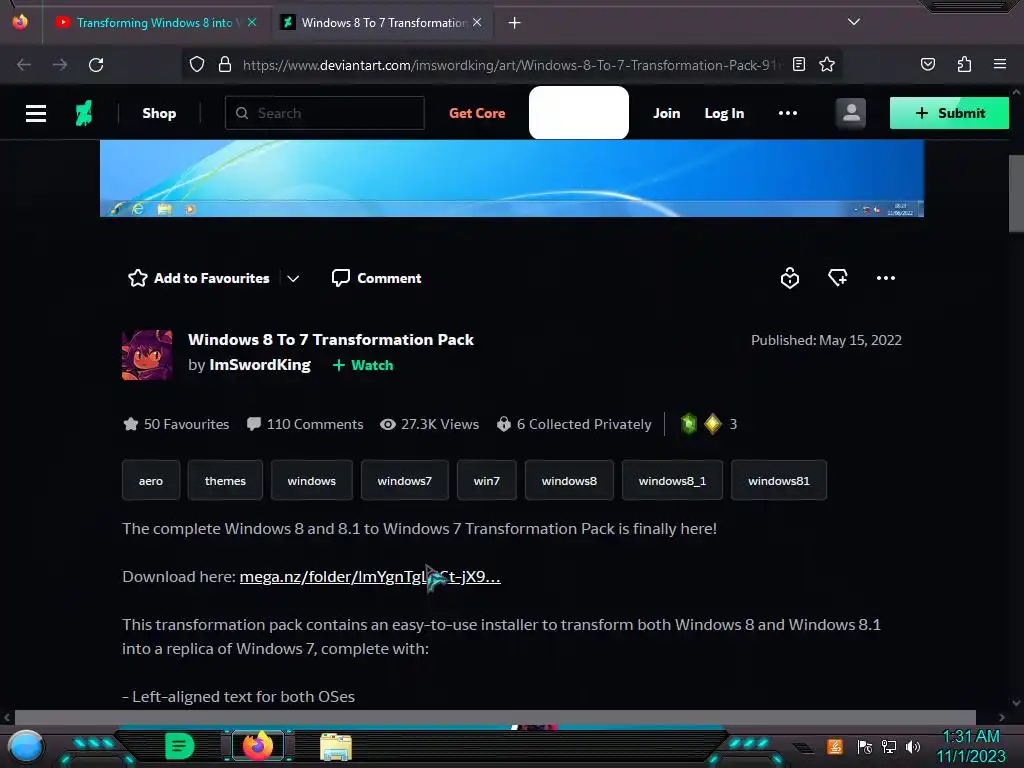1024x768 pixels.
Task: Click the Windows 7 preview image
Action: (x=511, y=178)
